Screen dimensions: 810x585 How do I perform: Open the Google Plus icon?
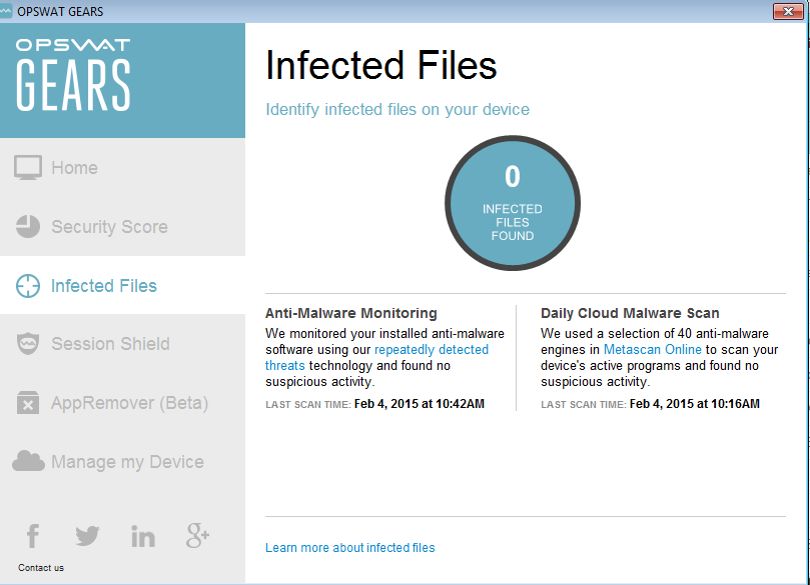coord(197,535)
